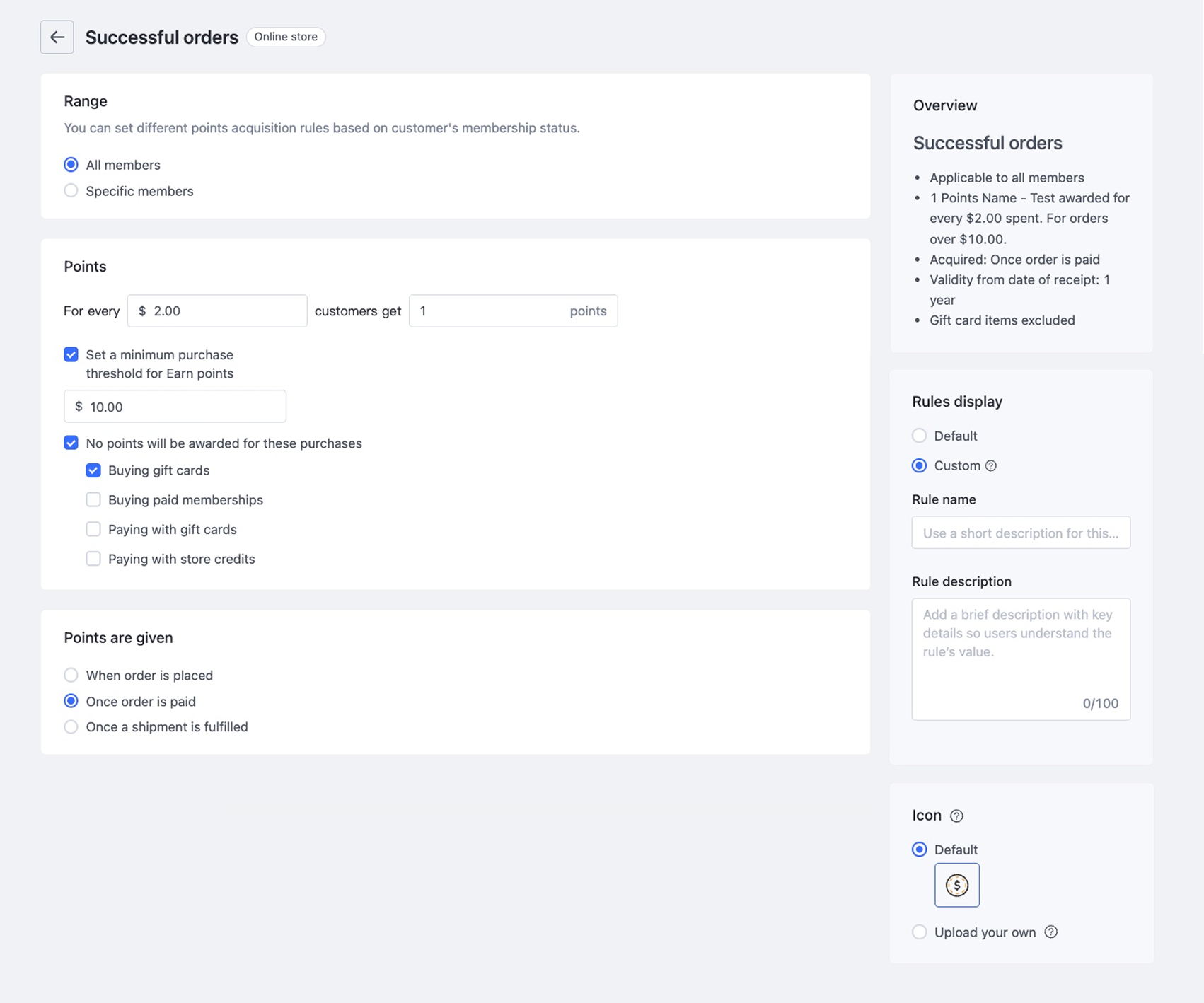The height and width of the screenshot is (1003, 1204).
Task: Click help icon beside Icon heading
Action: (x=956, y=816)
